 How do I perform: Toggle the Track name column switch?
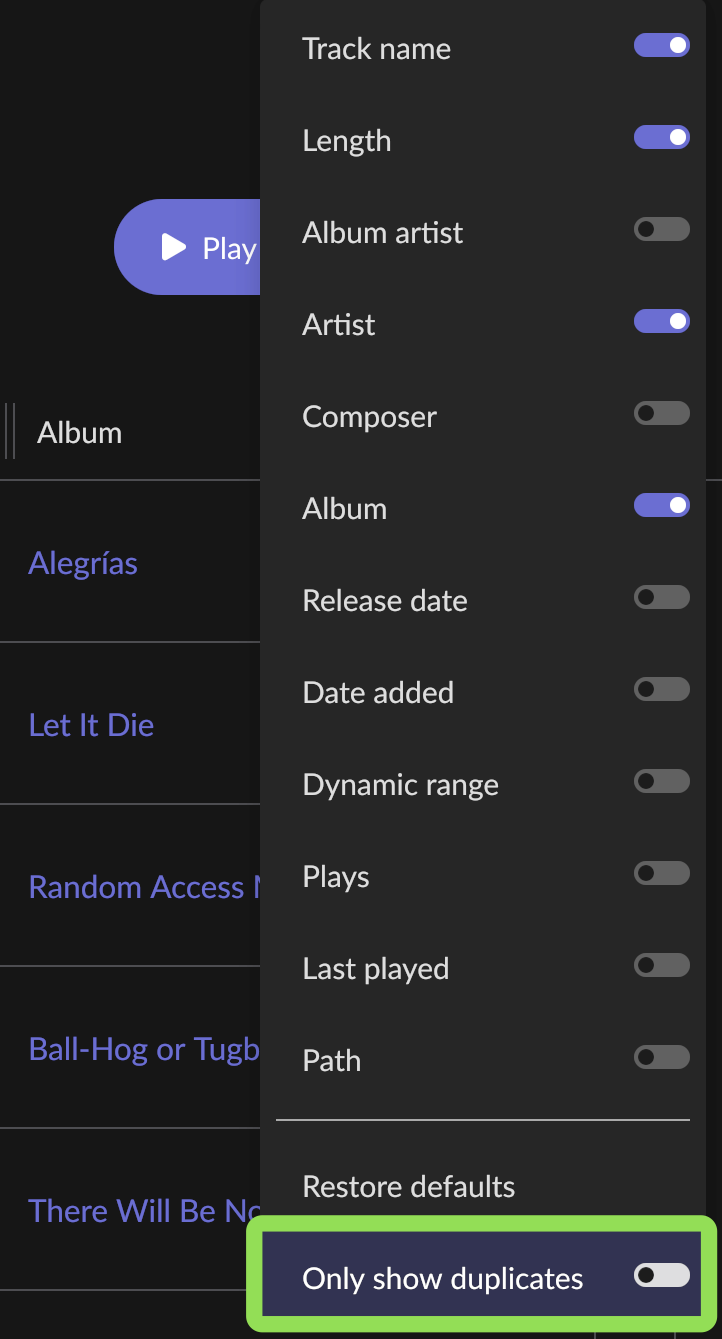tap(661, 46)
